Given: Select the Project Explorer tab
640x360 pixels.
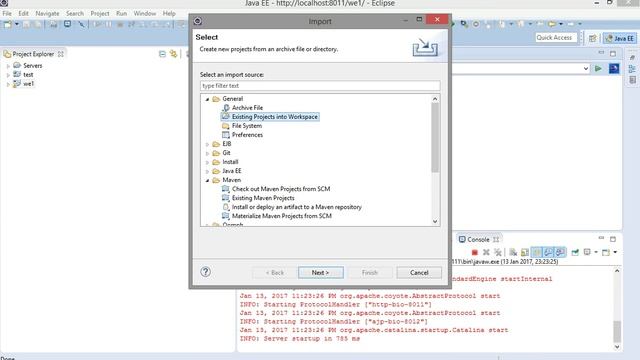Looking at the screenshot, I should click(x=33, y=54).
